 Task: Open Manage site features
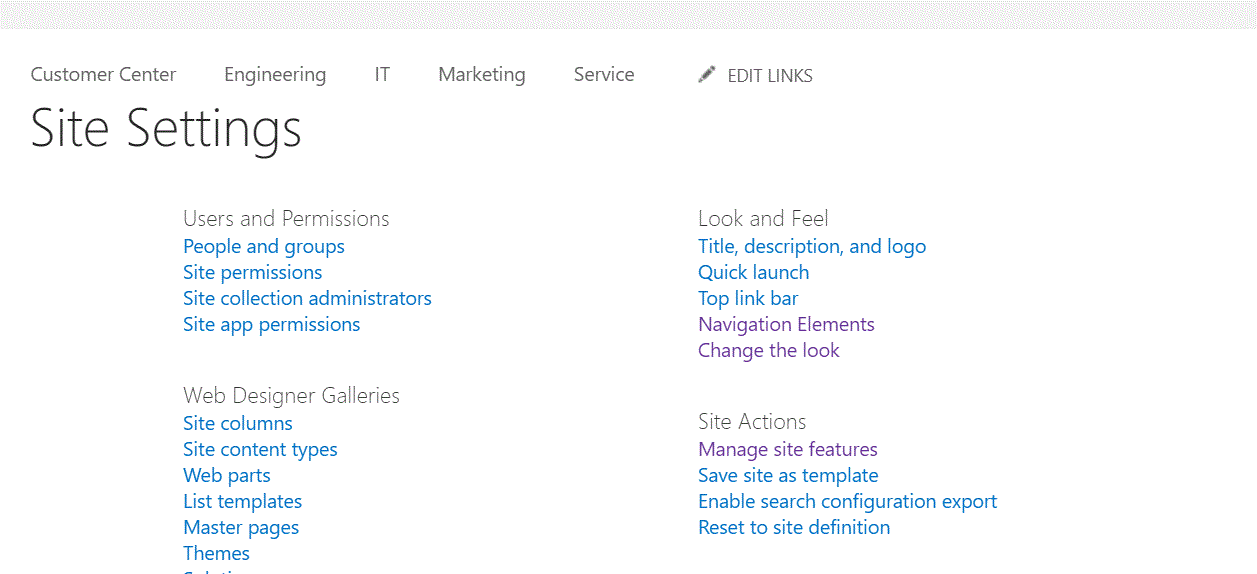(788, 450)
